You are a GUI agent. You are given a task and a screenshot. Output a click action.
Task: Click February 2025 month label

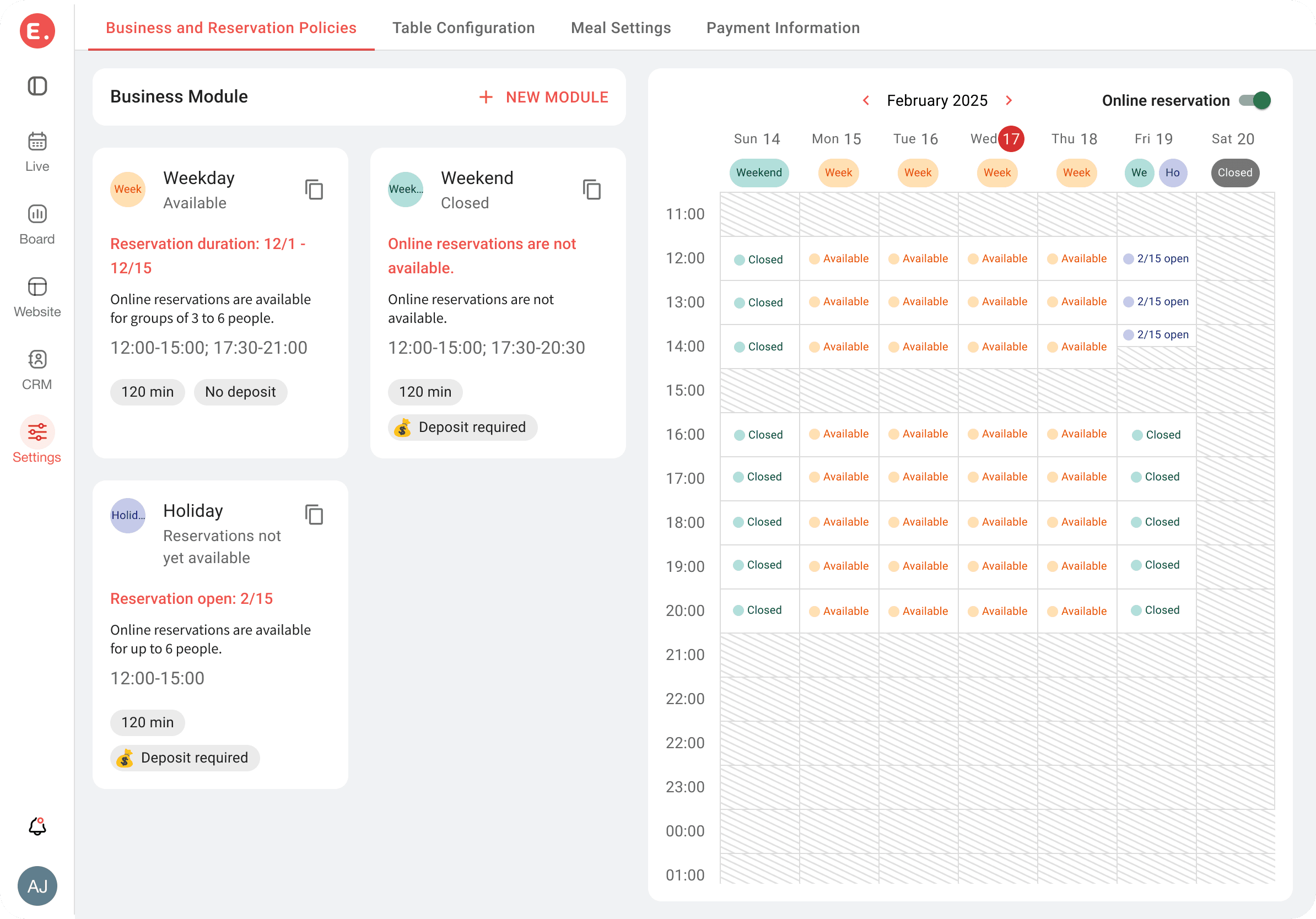pos(937,100)
